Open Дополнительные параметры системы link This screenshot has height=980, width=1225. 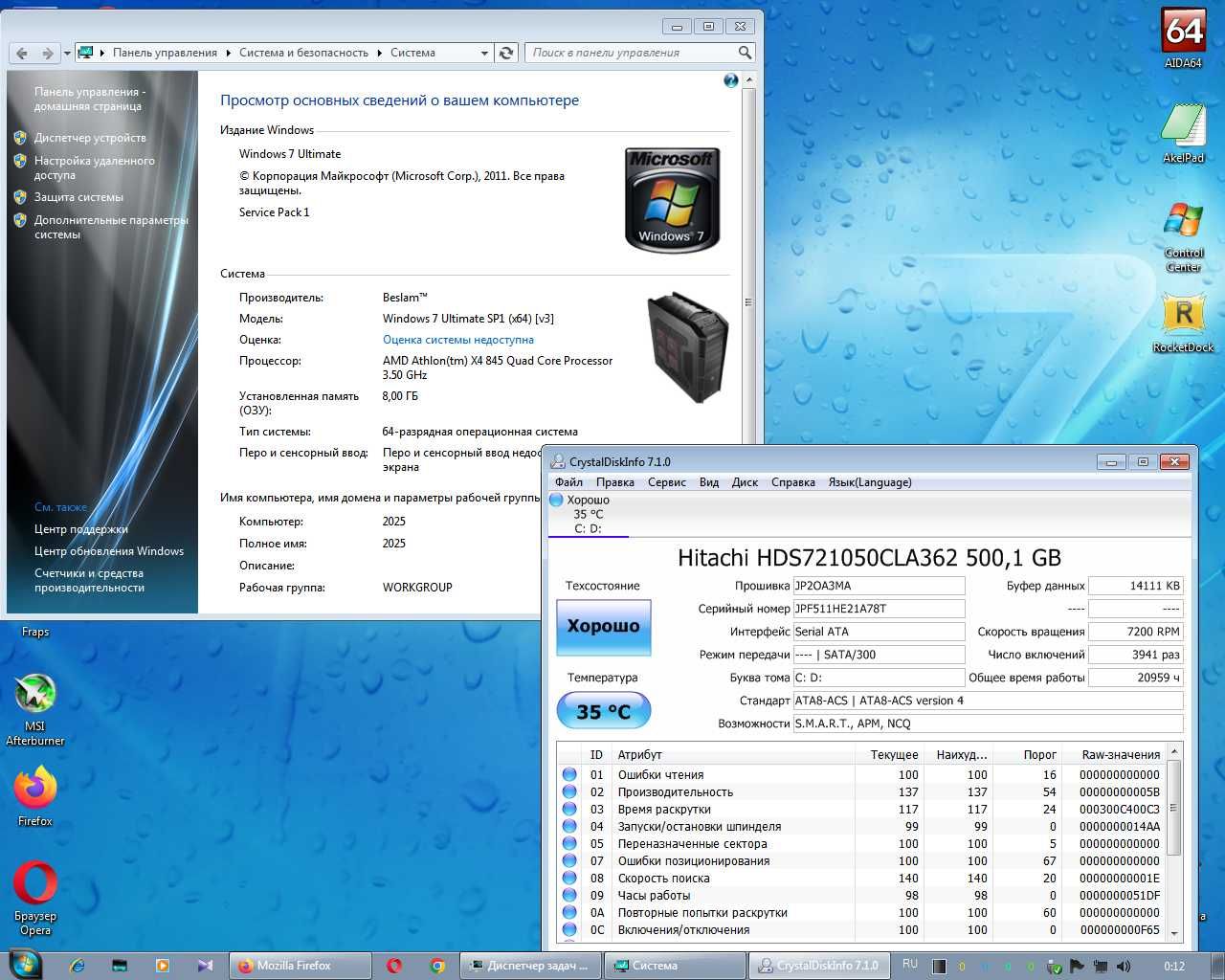tap(111, 227)
